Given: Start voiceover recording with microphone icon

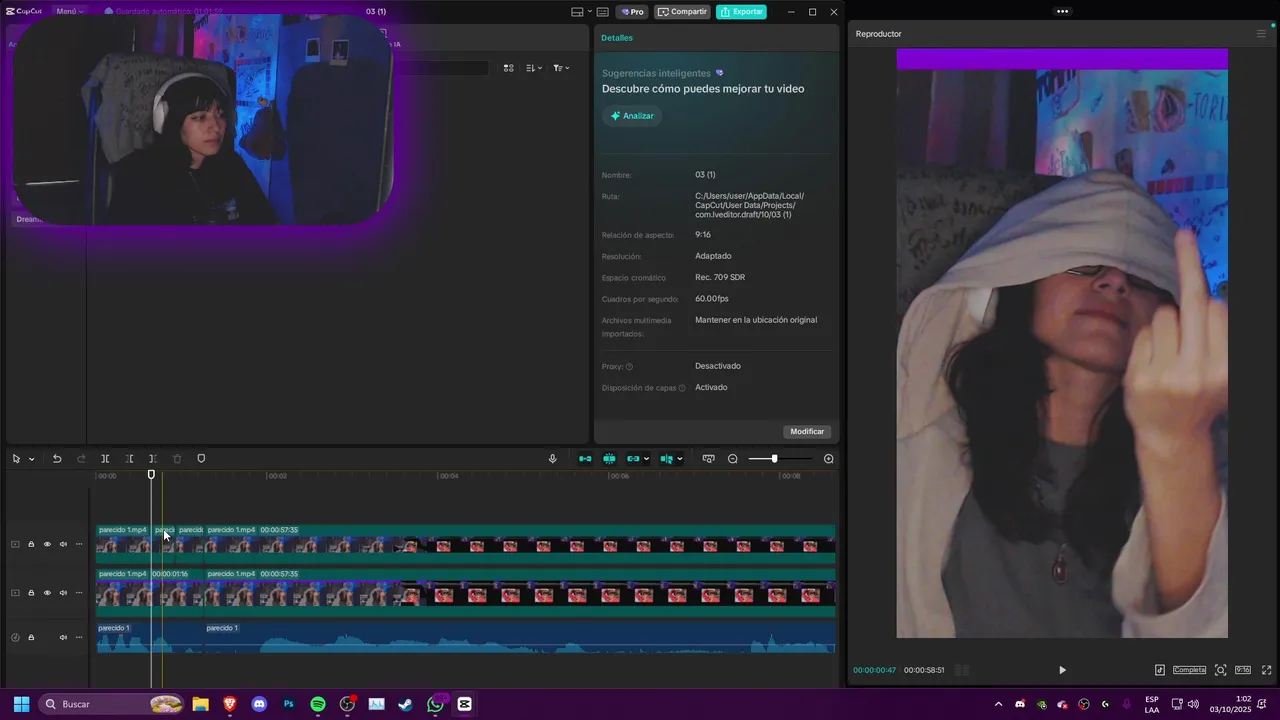Looking at the screenshot, I should (552, 459).
